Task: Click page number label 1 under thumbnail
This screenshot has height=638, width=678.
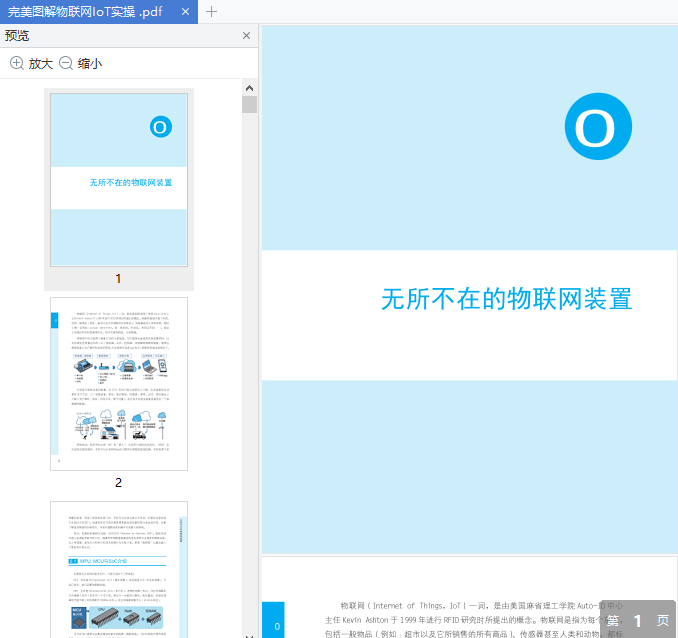Action: (x=118, y=279)
